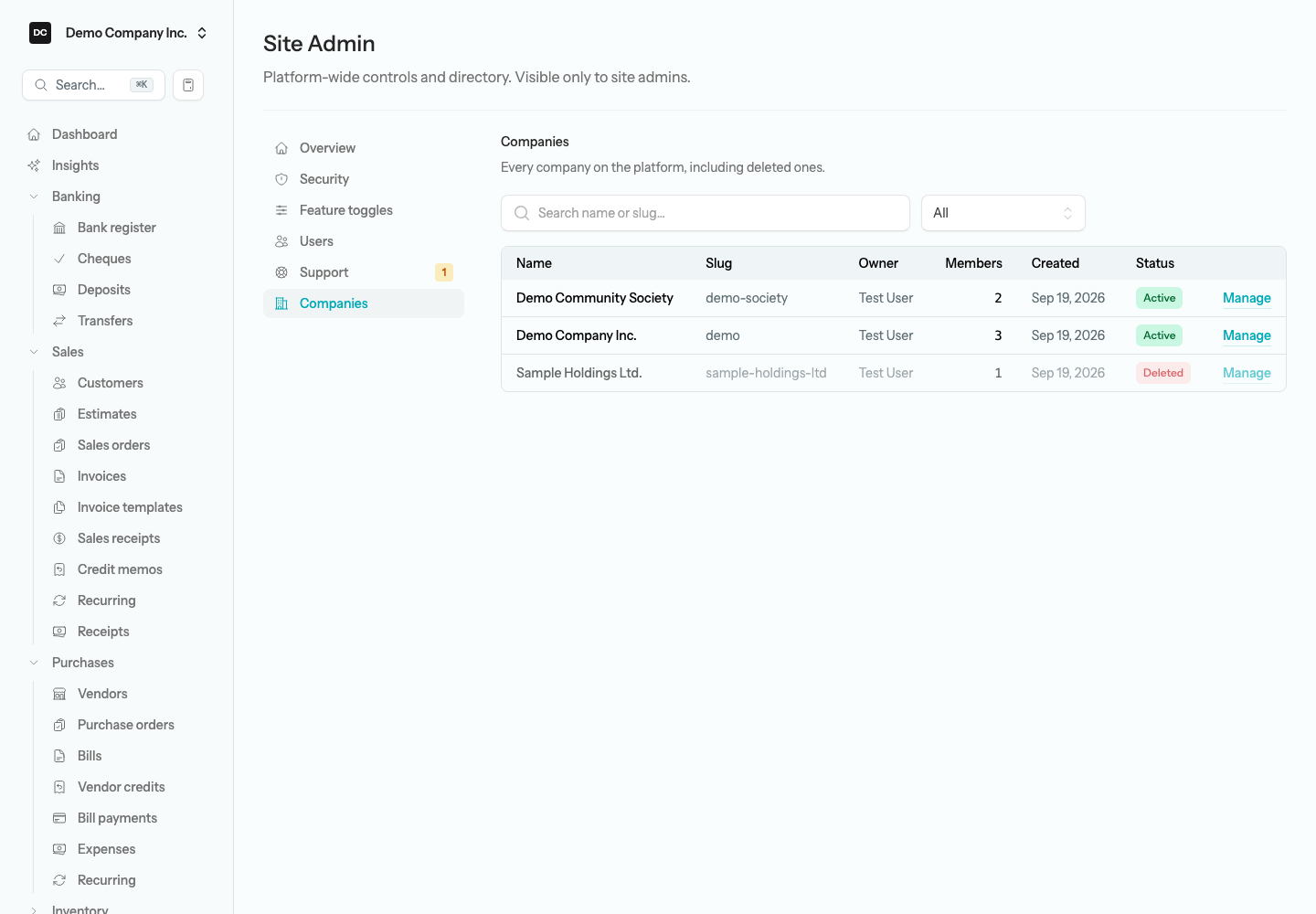The image size is (1316, 914).
Task: Focus the Search name or slug field
Action: [x=706, y=213]
